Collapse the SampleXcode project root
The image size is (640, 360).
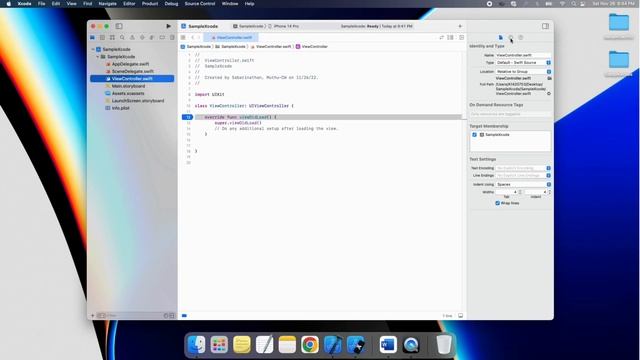coord(93,49)
